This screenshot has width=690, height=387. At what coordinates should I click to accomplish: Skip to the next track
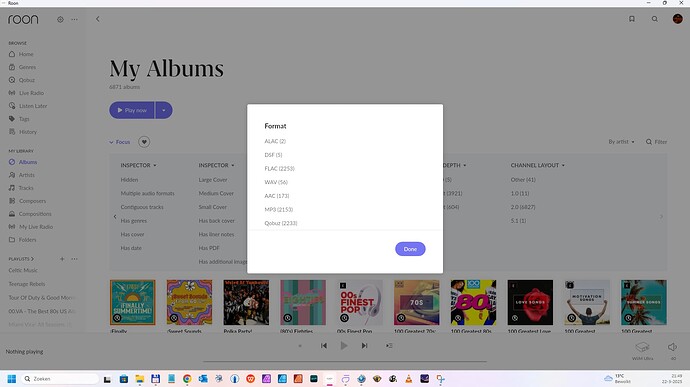[364, 346]
